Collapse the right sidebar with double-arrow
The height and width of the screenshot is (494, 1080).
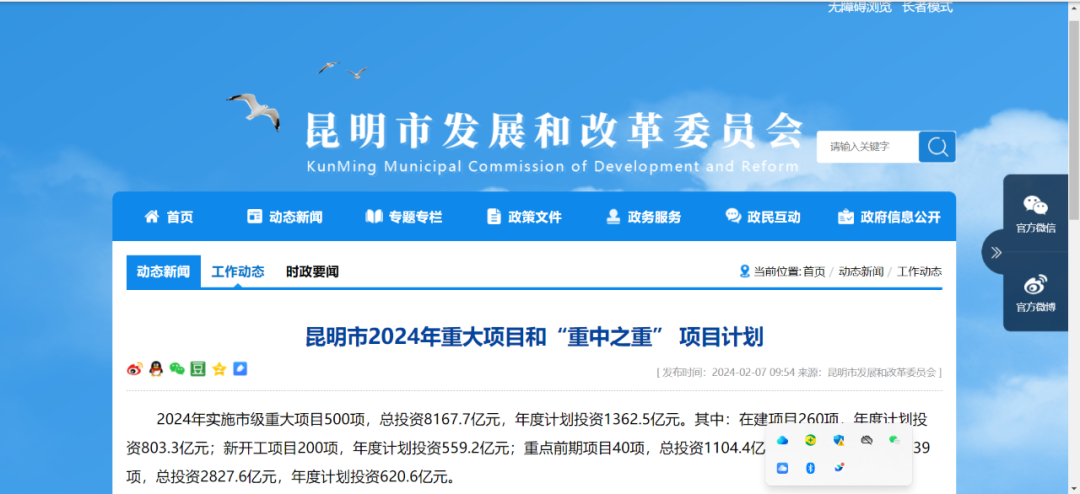pos(996,252)
